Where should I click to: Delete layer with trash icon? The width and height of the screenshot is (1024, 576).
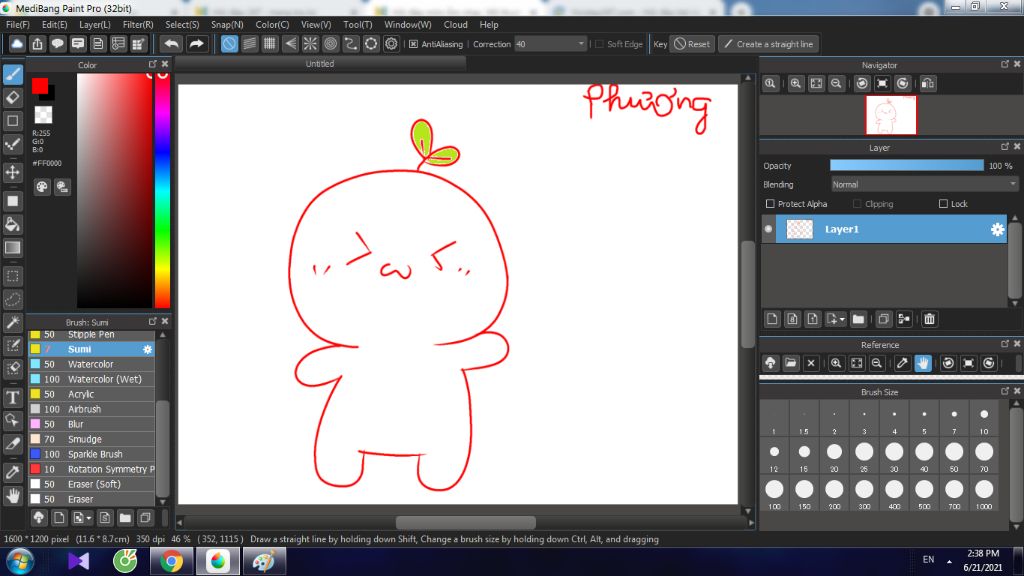point(929,319)
